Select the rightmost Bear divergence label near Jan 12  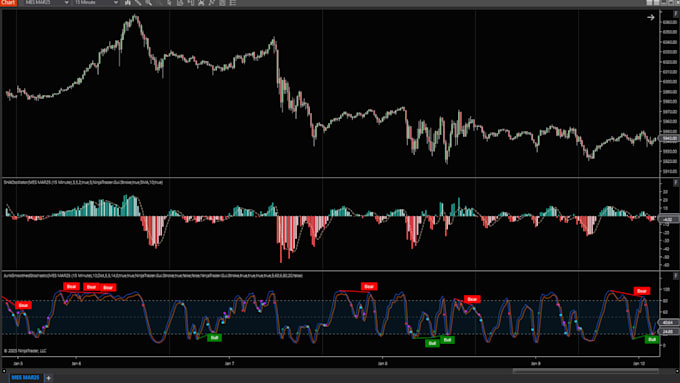[641, 291]
